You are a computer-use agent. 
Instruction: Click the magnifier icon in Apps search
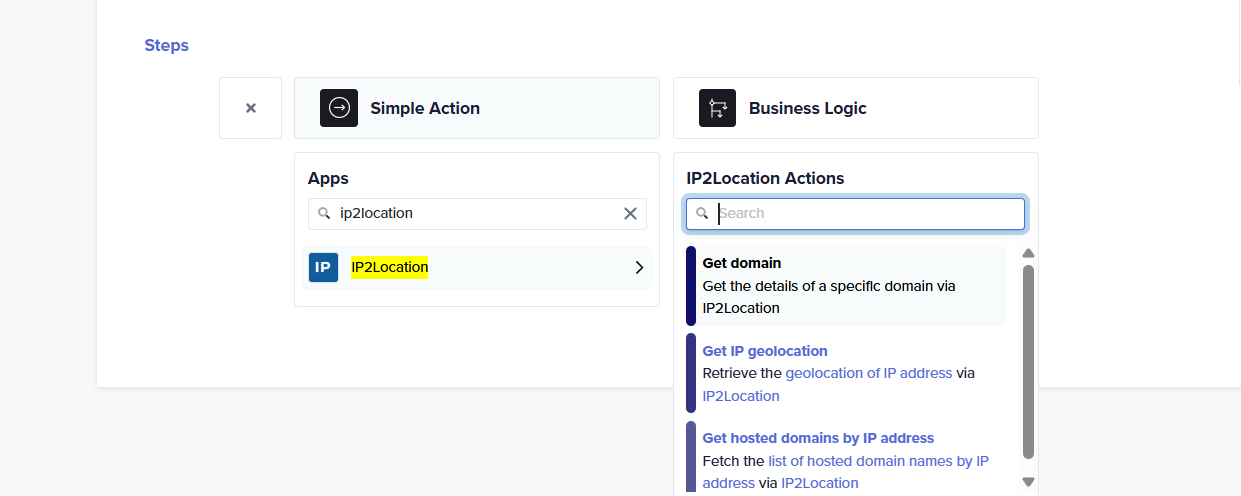pyautogui.click(x=324, y=213)
